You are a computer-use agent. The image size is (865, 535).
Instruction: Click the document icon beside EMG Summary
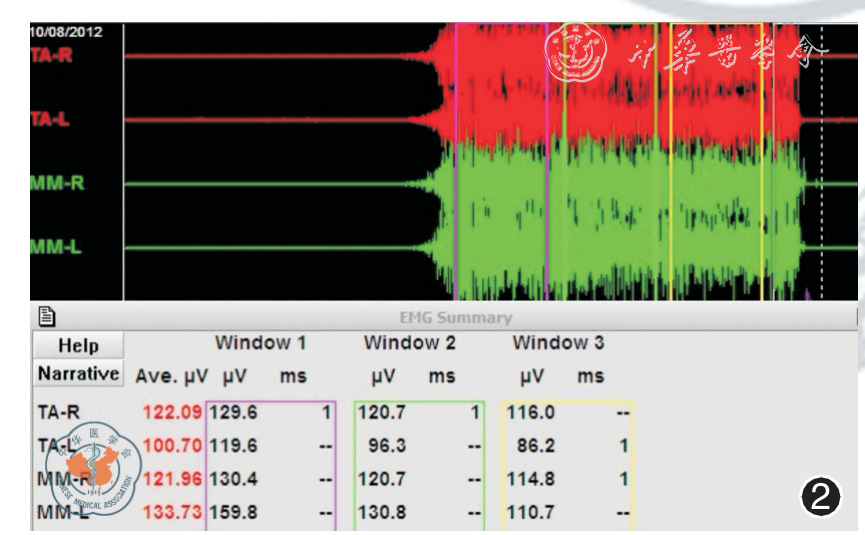click(45, 317)
